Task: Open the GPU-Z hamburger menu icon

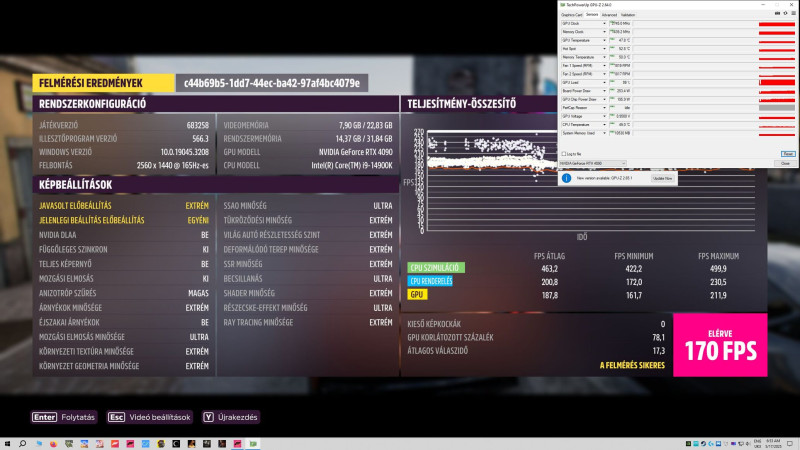Action: point(793,13)
